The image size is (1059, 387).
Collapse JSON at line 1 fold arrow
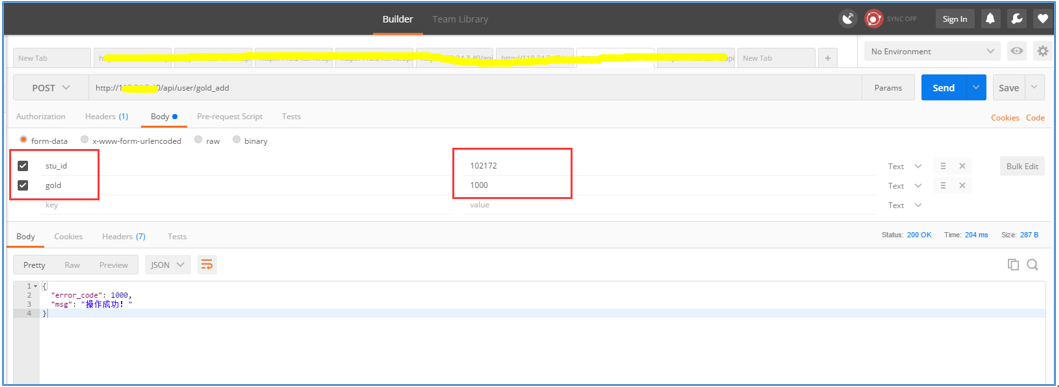coord(35,287)
